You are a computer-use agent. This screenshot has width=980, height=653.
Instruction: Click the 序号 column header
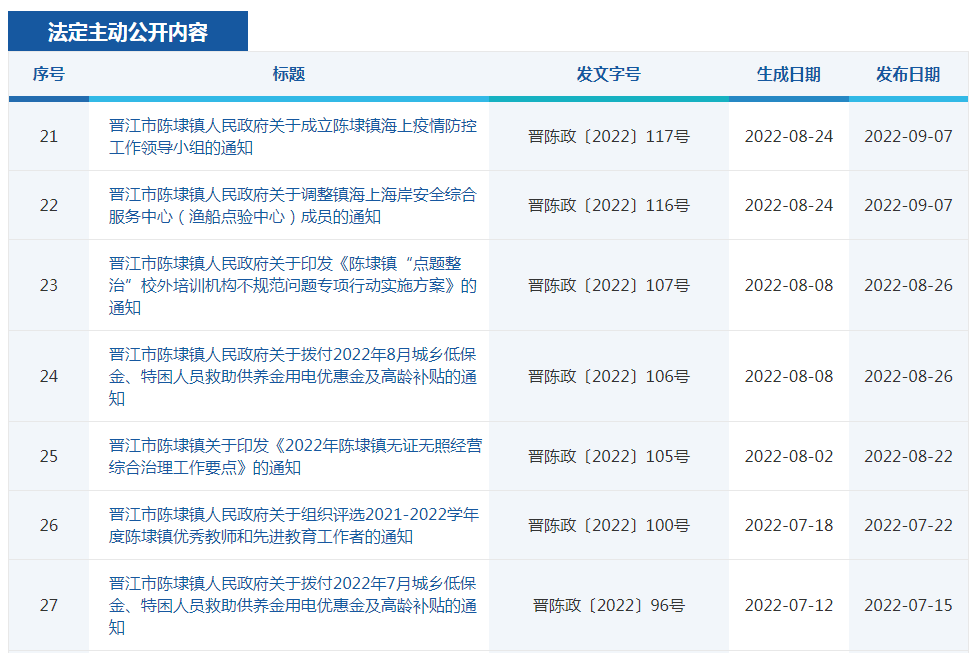(x=49, y=74)
